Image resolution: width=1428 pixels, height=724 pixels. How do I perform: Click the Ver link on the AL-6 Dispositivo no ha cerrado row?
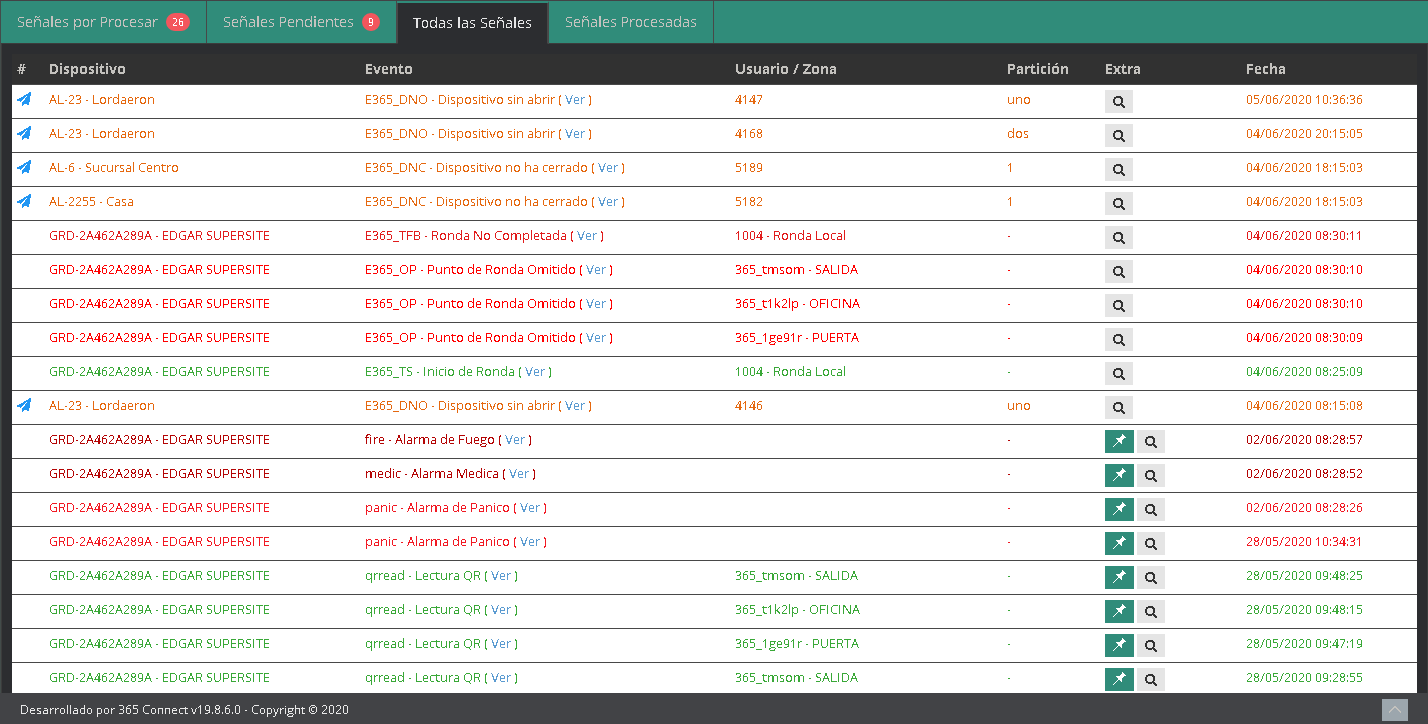coord(608,168)
